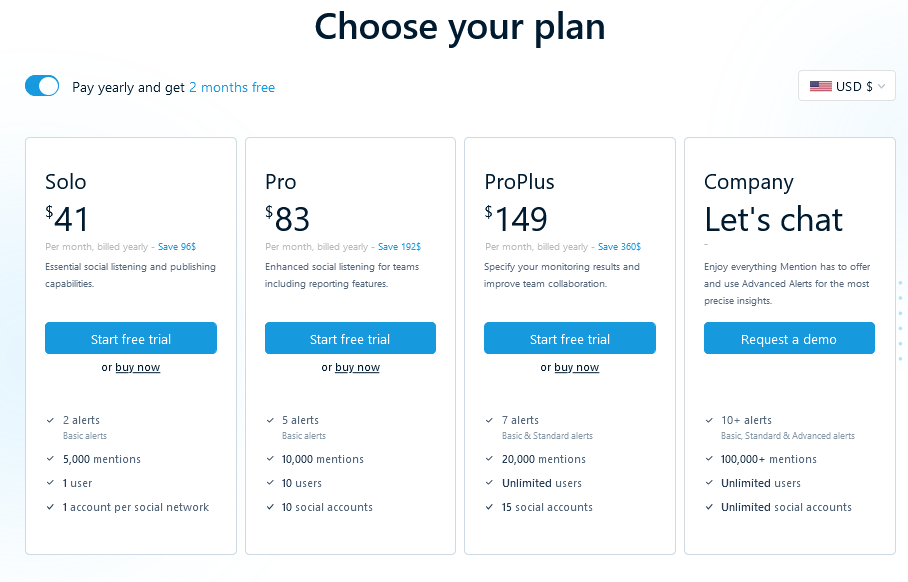Image resolution: width=908 pixels, height=582 pixels.
Task: Open the USD currency dropdown
Action: [x=846, y=86]
